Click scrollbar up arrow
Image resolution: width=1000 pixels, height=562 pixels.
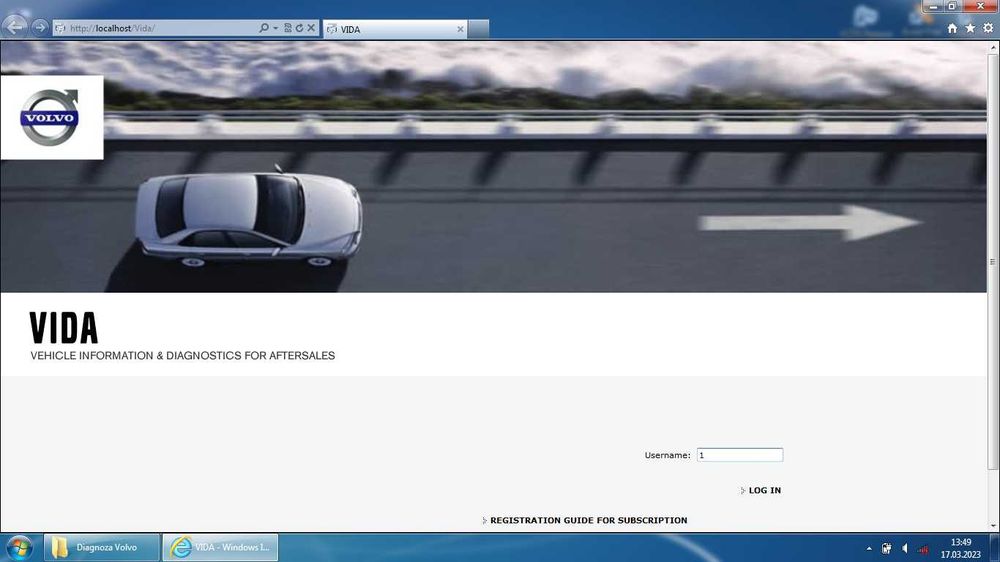(x=993, y=48)
